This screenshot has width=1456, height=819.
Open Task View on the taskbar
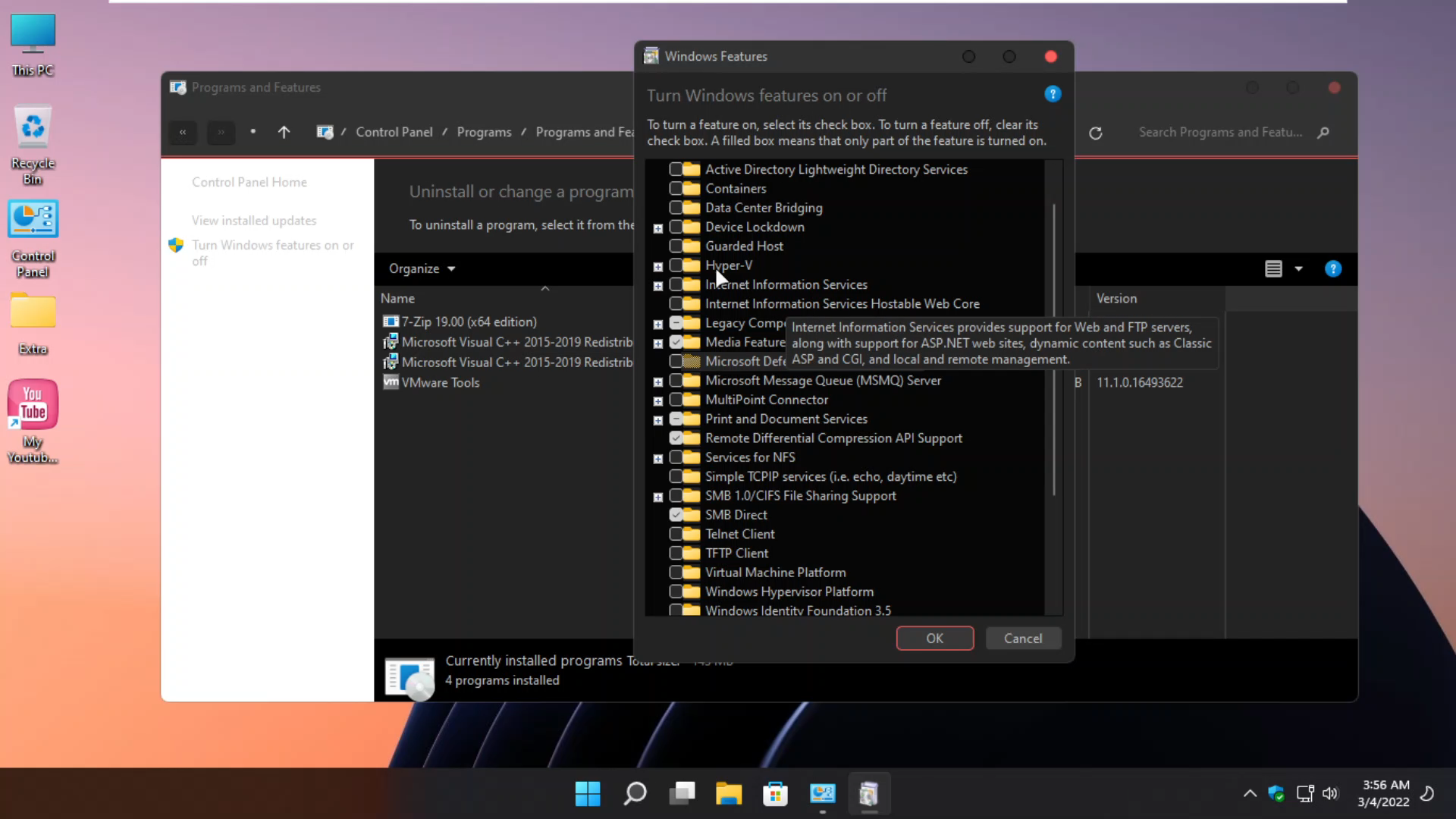(682, 794)
